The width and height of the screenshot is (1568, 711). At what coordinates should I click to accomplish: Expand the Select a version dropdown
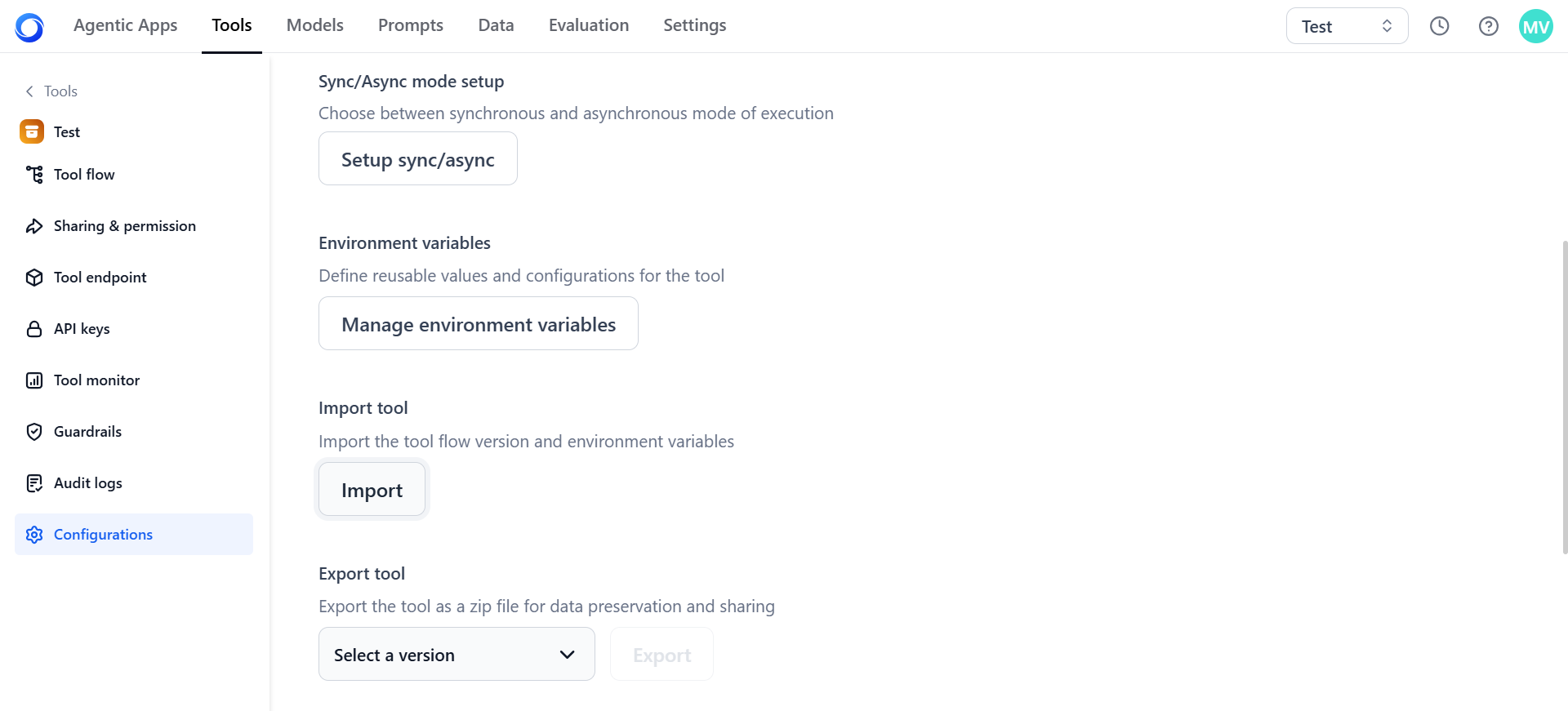457,654
